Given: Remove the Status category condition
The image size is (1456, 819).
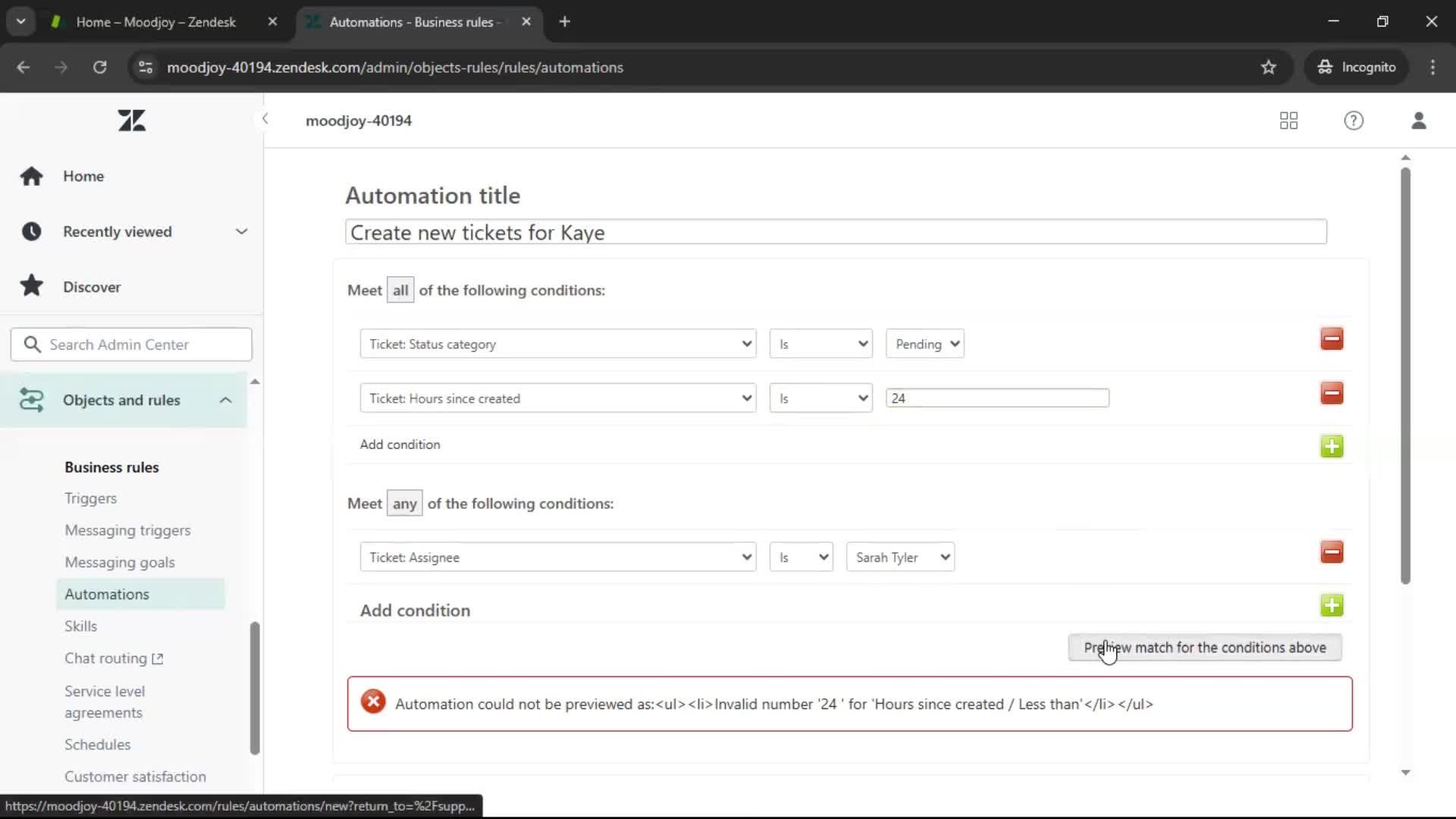Looking at the screenshot, I should point(1332,338).
